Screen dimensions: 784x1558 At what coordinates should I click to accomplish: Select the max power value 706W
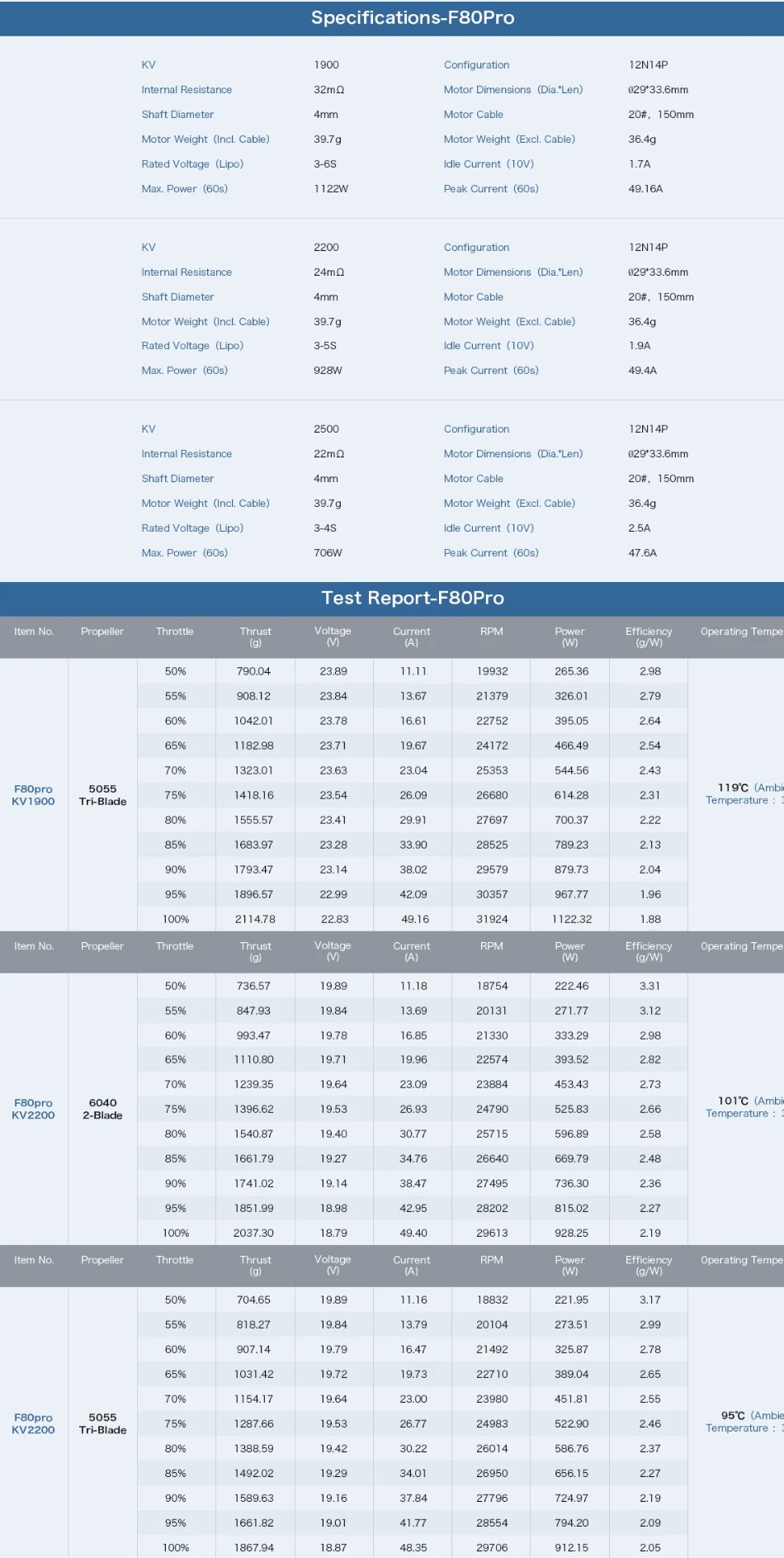328,553
